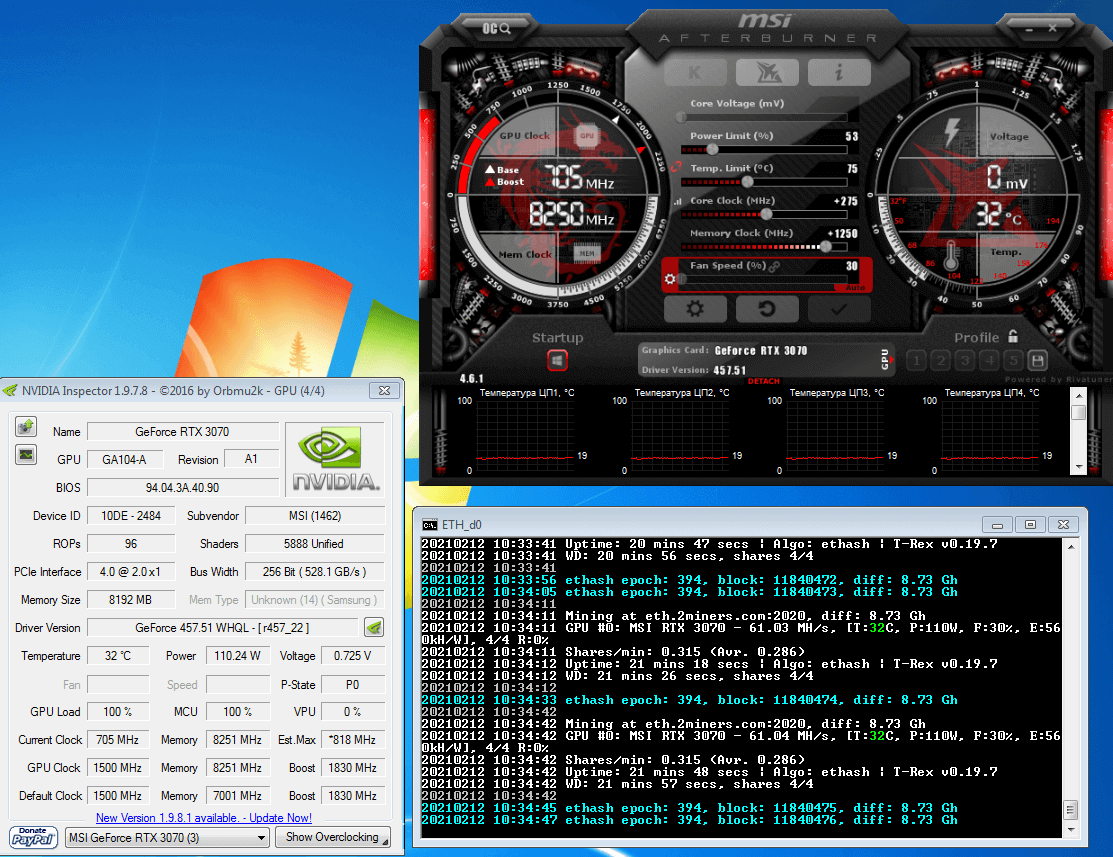Open sensor monitoring graph in NVIDIA Inspector
The height and width of the screenshot is (857, 1113).
(26, 455)
